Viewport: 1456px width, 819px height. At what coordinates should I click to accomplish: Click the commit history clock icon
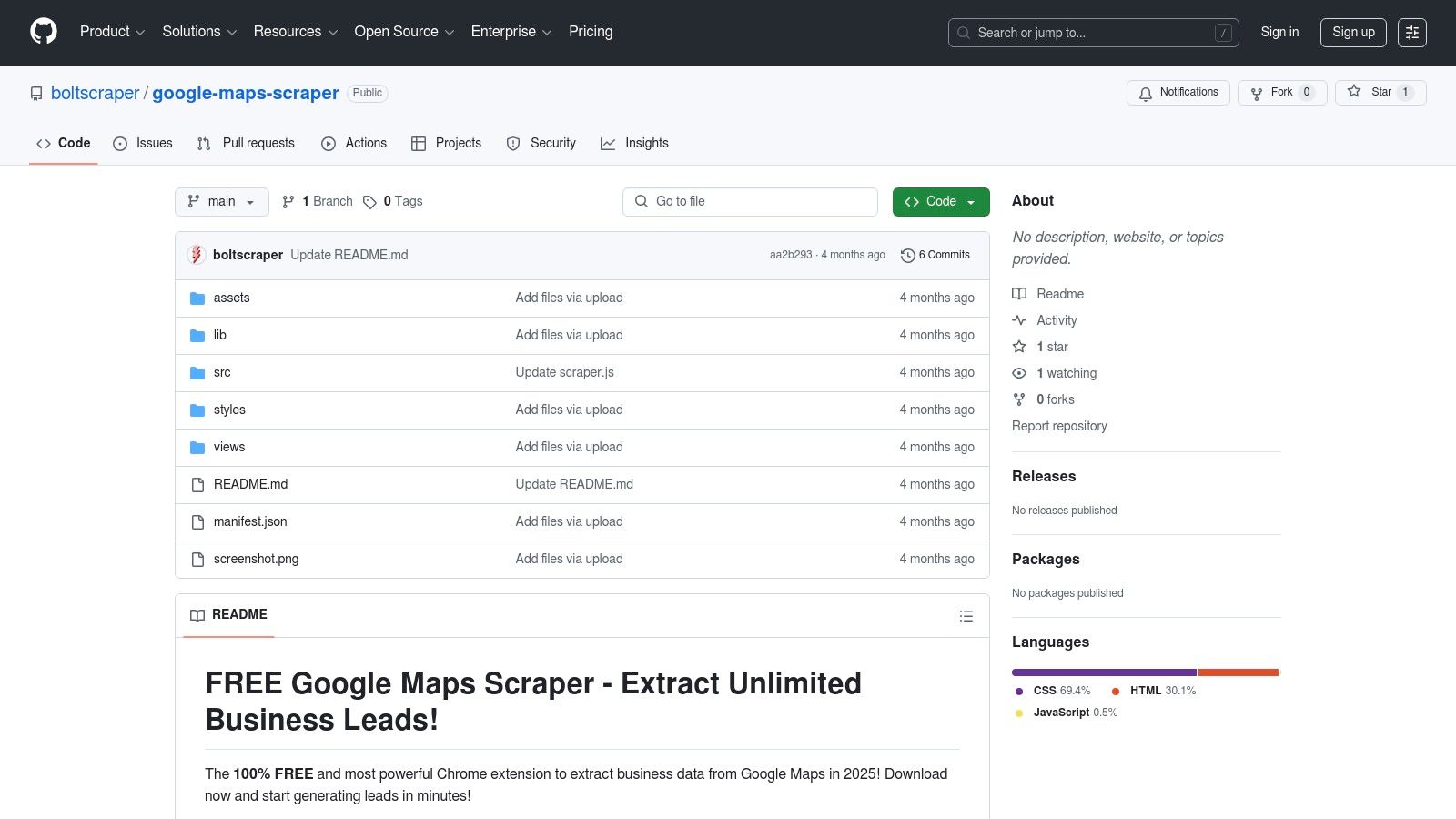(907, 256)
